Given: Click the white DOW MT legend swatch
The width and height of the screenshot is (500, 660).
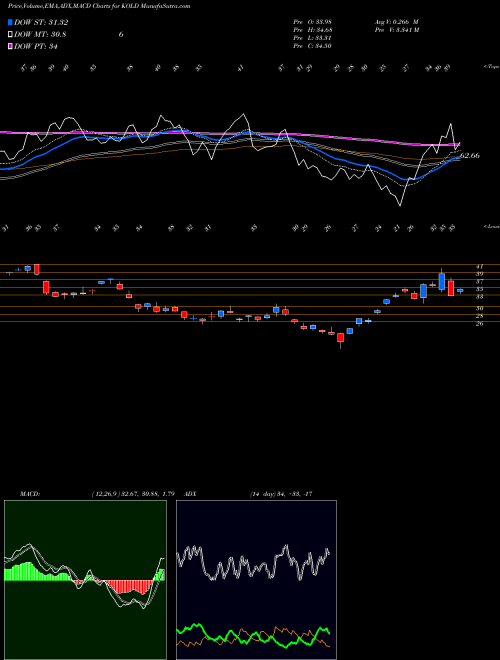Looking at the screenshot, I should [10, 35].
